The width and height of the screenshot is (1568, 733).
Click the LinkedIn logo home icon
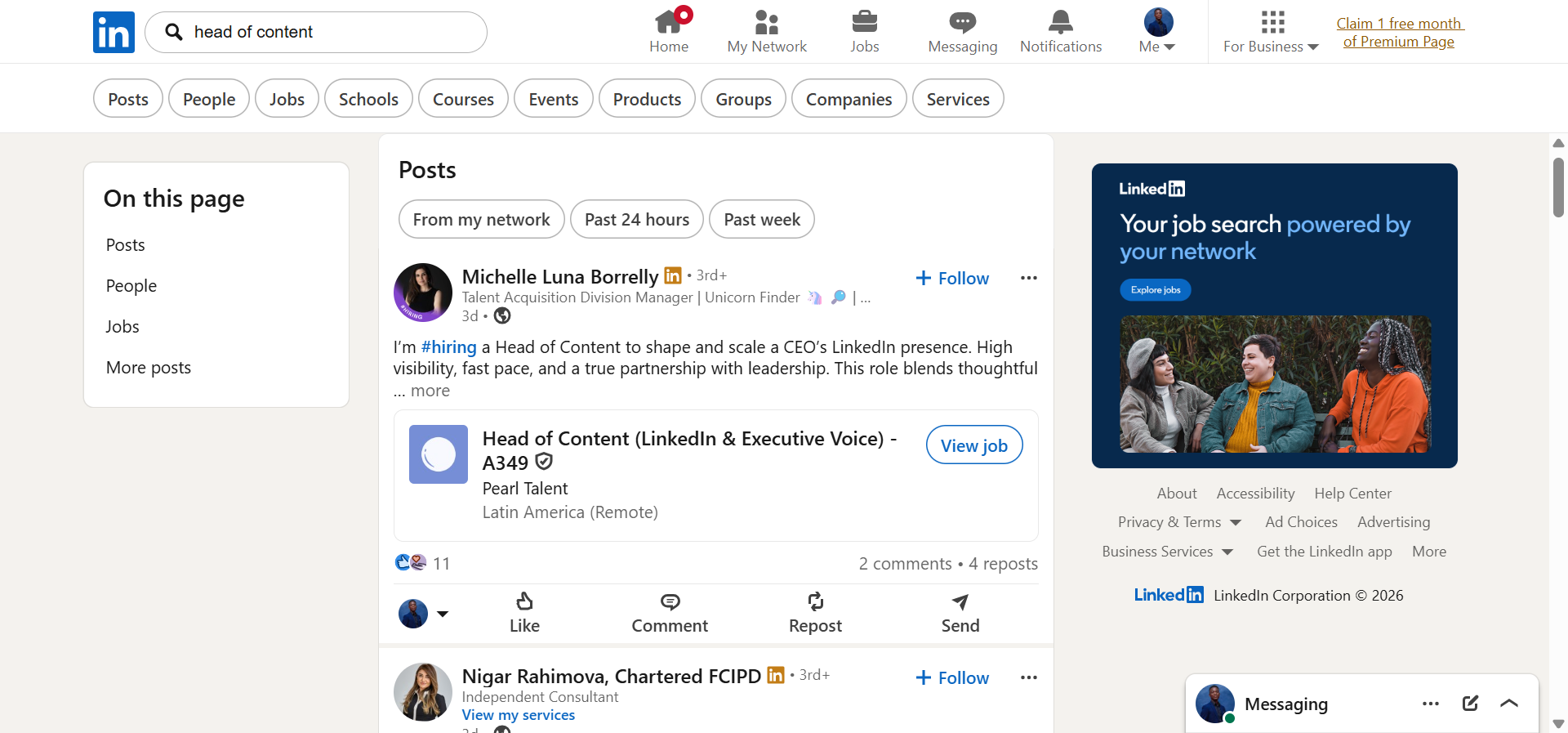click(x=114, y=32)
